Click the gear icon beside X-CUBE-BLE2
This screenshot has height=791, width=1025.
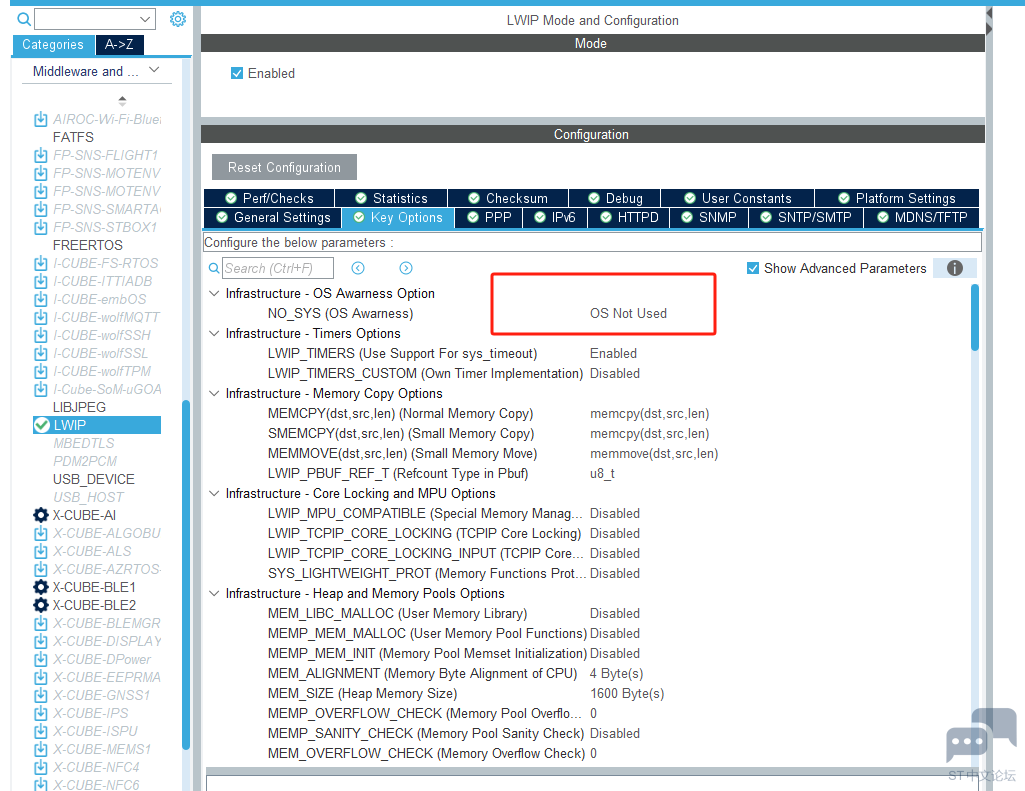tap(41, 605)
